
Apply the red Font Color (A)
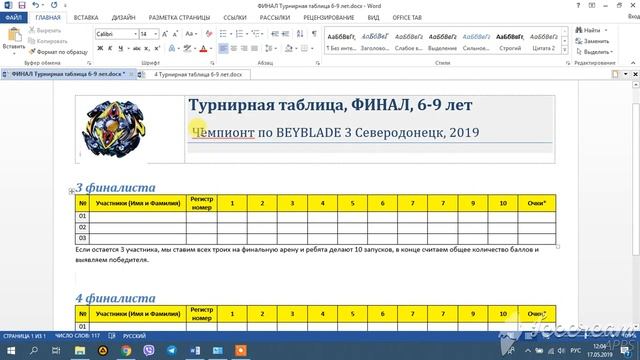203,49
